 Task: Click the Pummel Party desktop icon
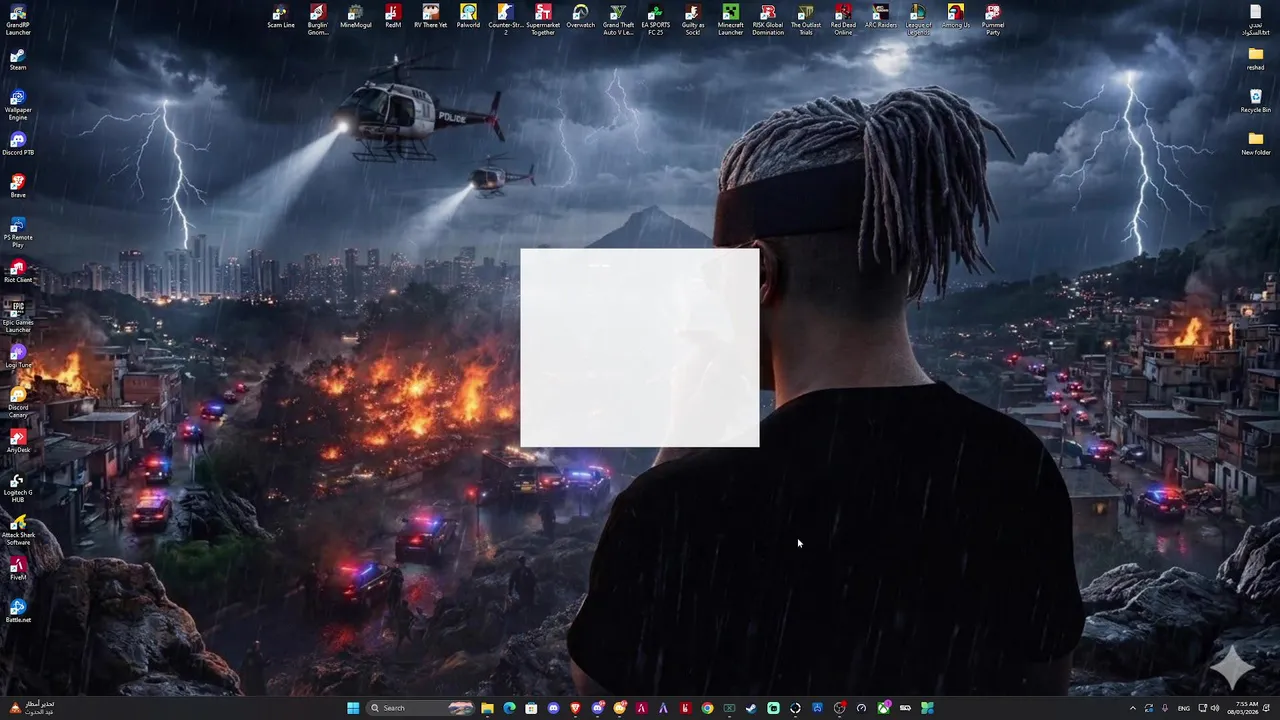993,20
